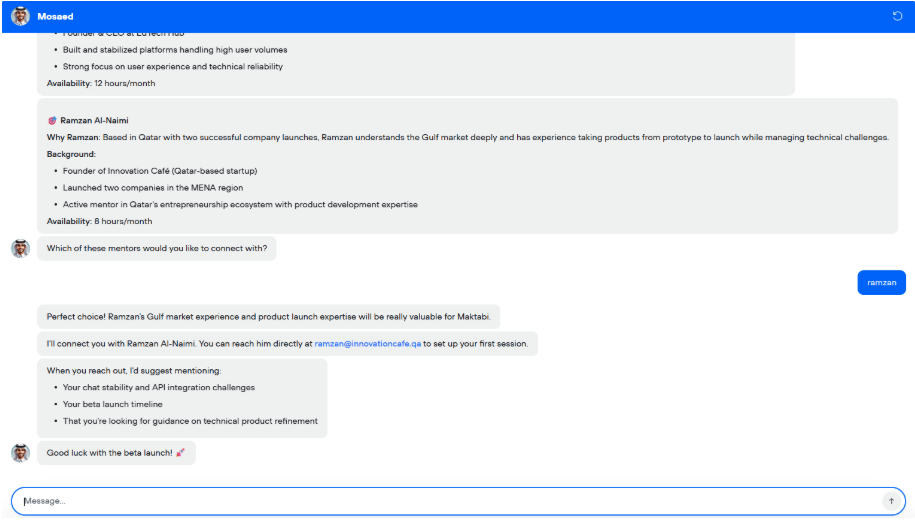Click 'Availability: 12 hours/month' text
The width and height of the screenshot is (915, 520).
[x=101, y=83]
